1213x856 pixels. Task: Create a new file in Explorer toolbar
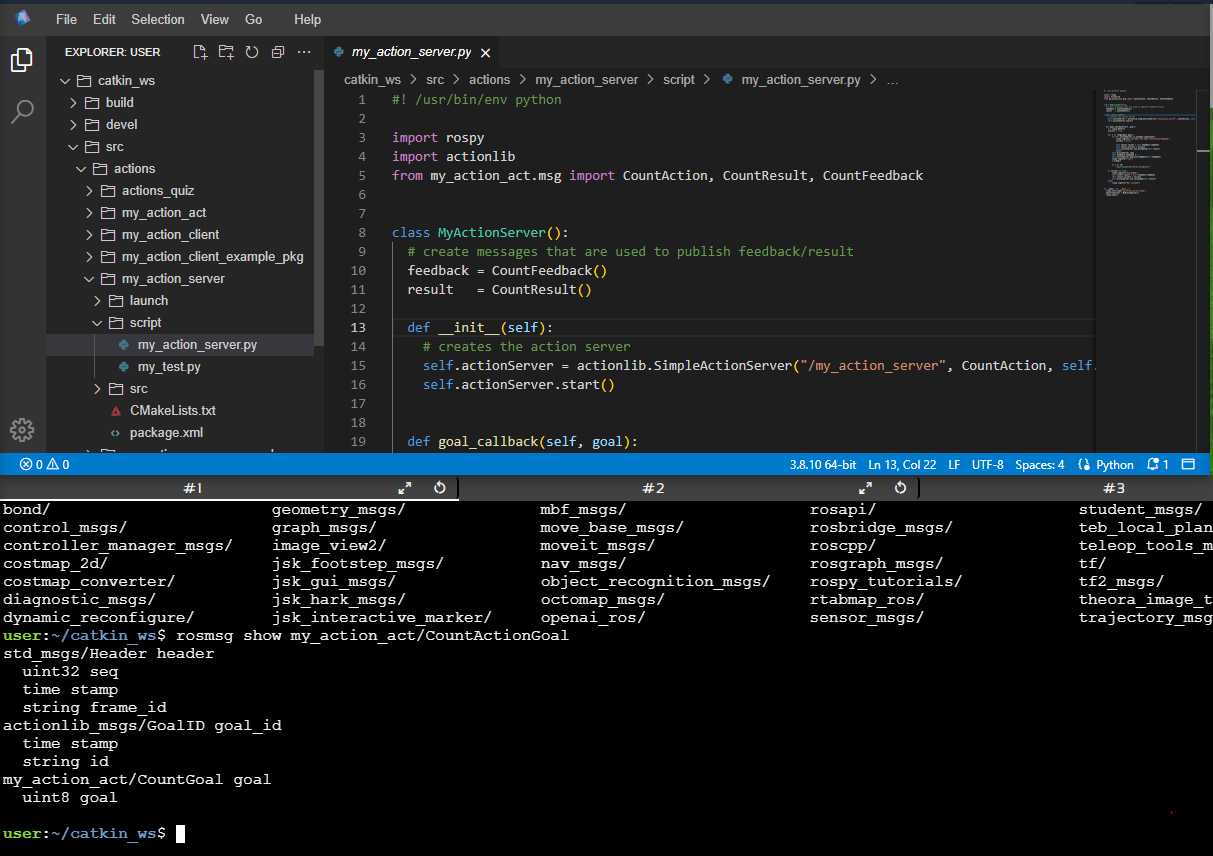click(200, 52)
